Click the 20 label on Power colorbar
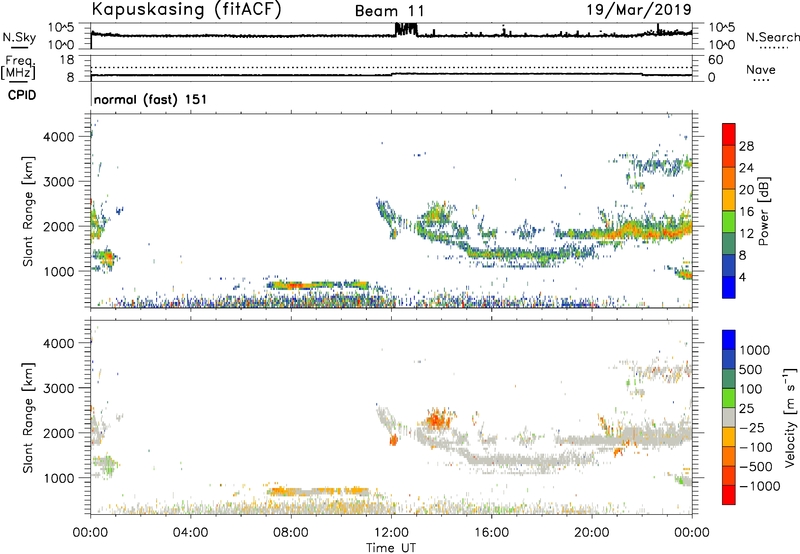This screenshot has height=554, width=800. coord(746,190)
